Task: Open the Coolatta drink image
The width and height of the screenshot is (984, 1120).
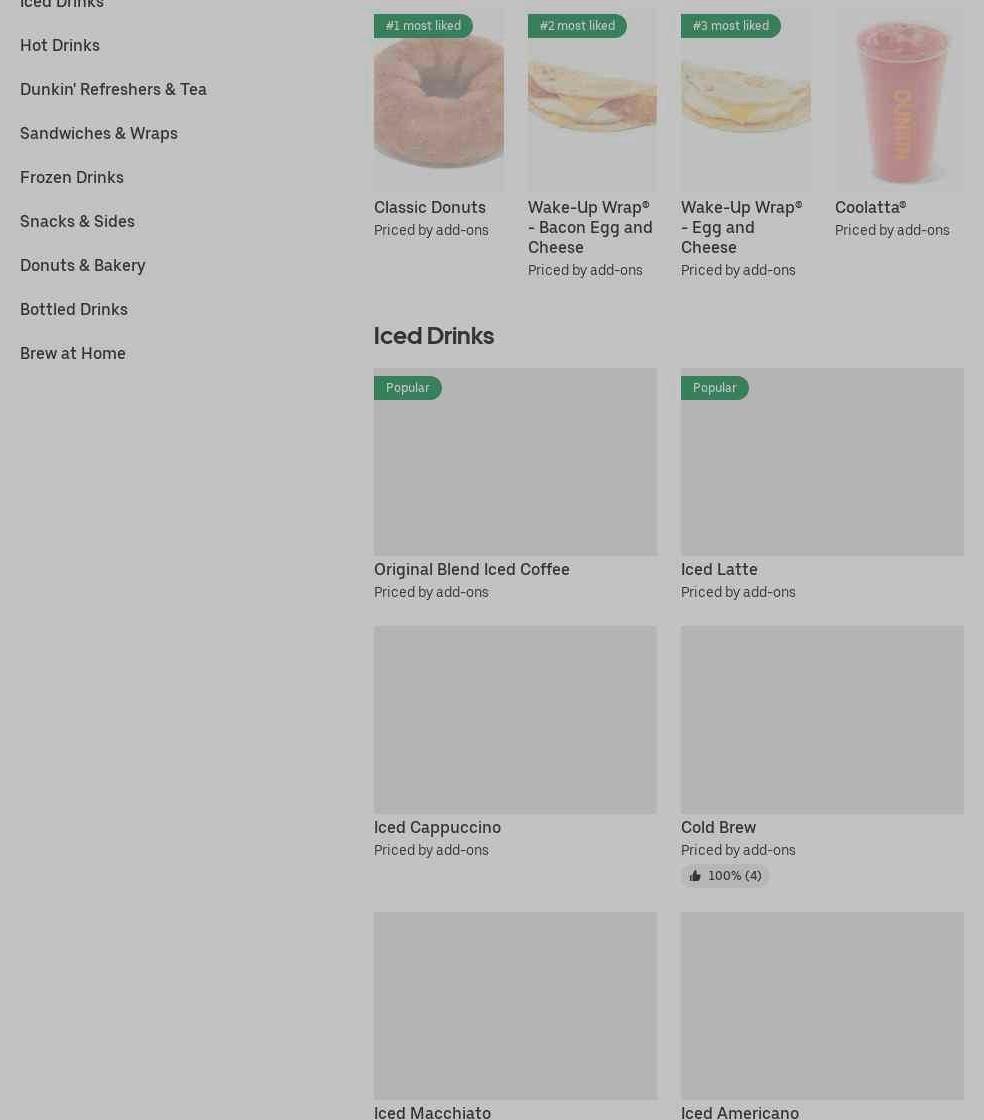Action: (899, 100)
